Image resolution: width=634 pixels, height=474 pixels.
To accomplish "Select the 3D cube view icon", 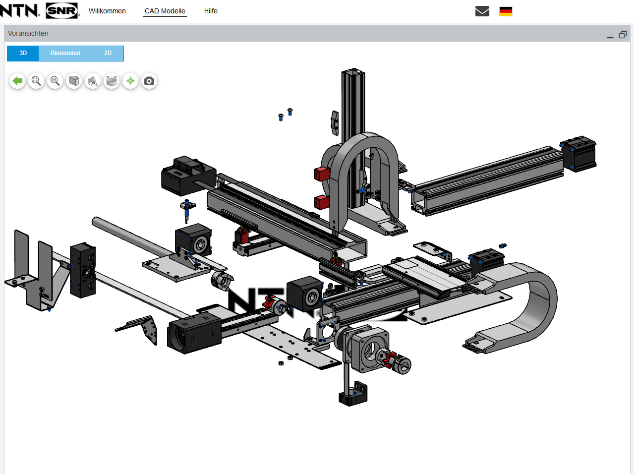I will coord(74,81).
